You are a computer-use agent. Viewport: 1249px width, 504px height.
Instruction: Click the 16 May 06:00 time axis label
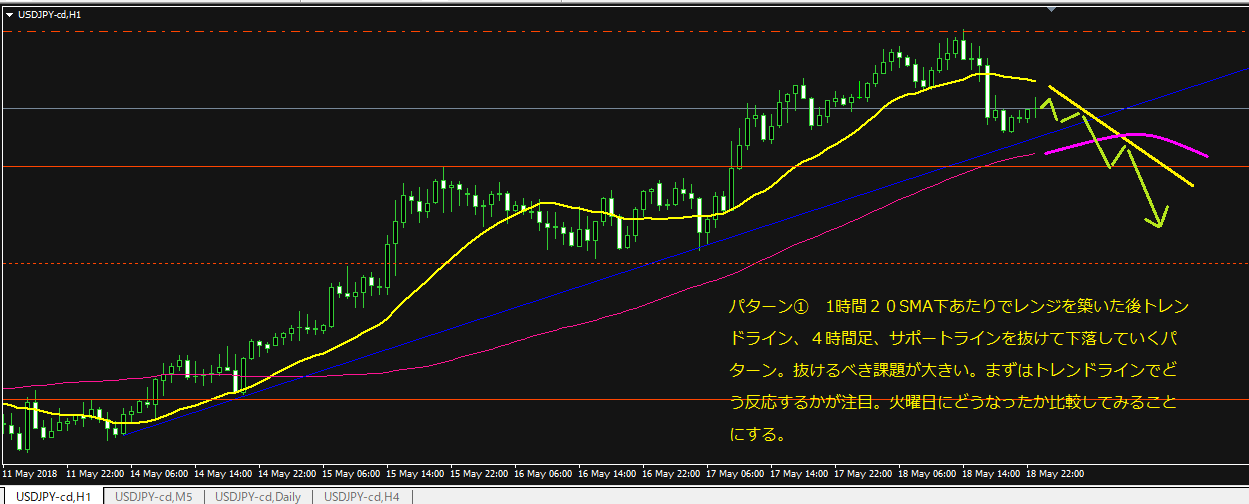pos(543,473)
